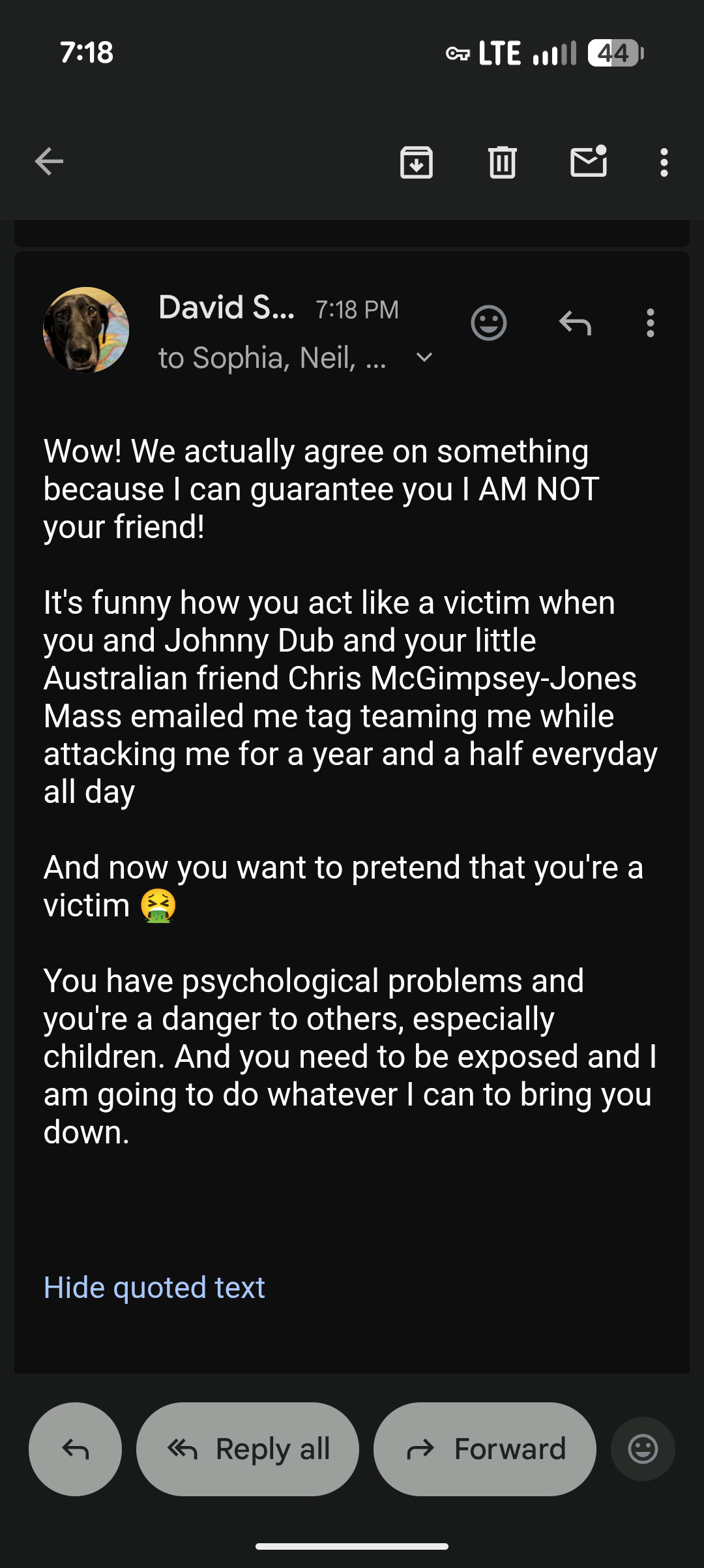Go back using the top-left arrow
Viewport: 704px width, 1568px height.
49,162
